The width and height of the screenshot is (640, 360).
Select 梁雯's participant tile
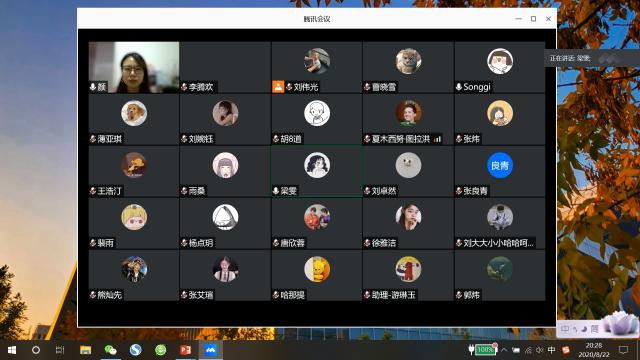point(317,172)
